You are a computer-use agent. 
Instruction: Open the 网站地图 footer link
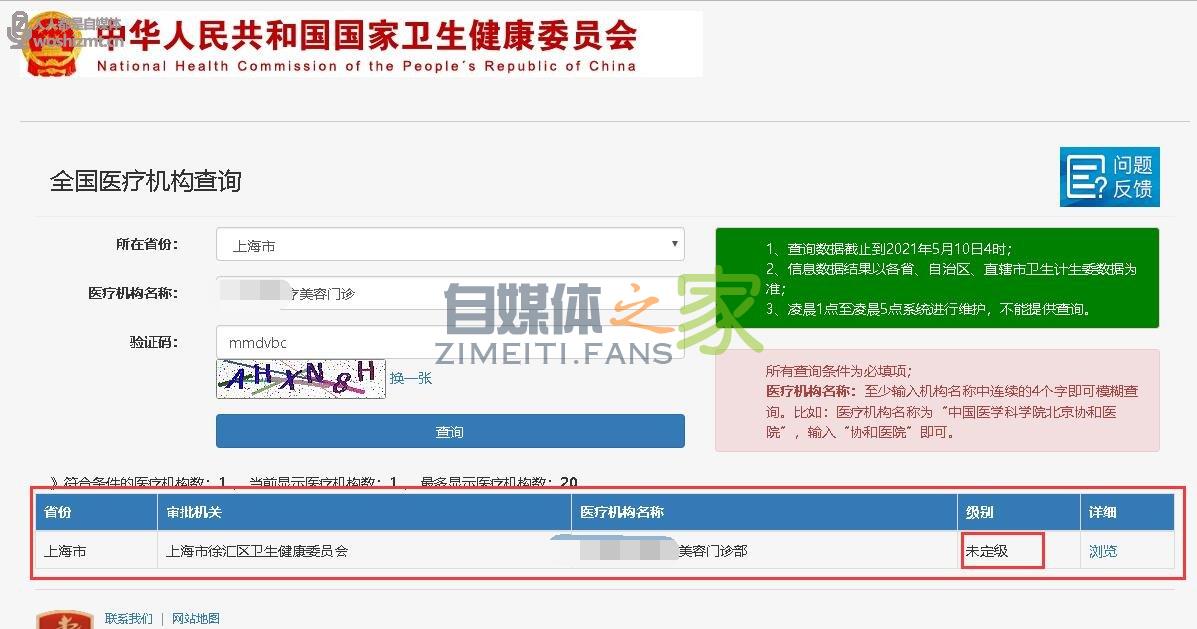(196, 619)
